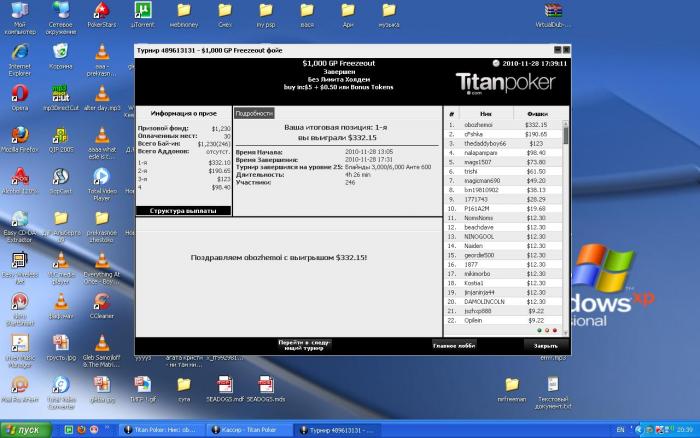Viewport: 700px width, 438px height.
Task: Select player NINOGOOL row
Action: 503,237
